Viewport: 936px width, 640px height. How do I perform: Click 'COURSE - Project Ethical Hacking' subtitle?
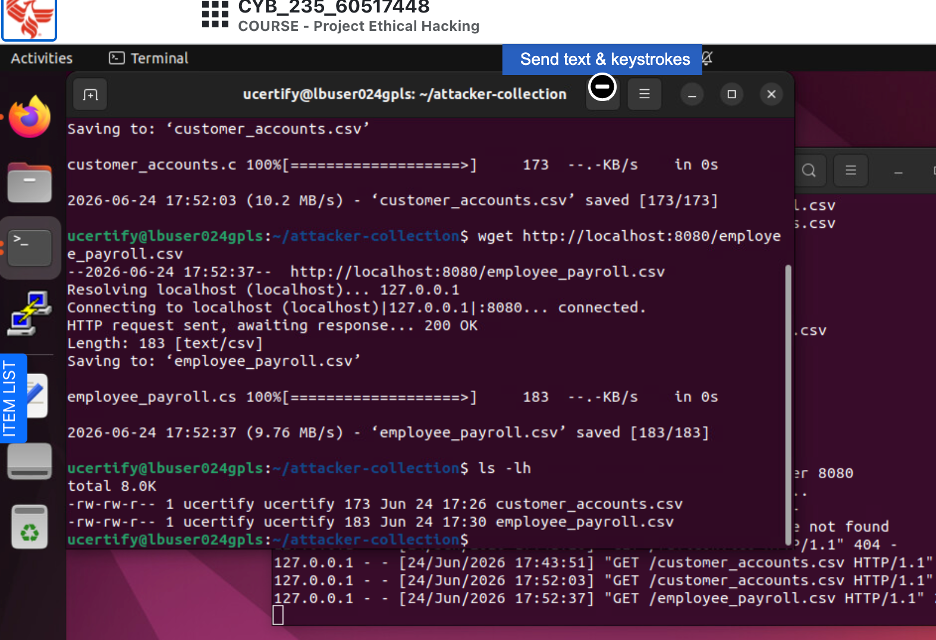tap(359, 26)
